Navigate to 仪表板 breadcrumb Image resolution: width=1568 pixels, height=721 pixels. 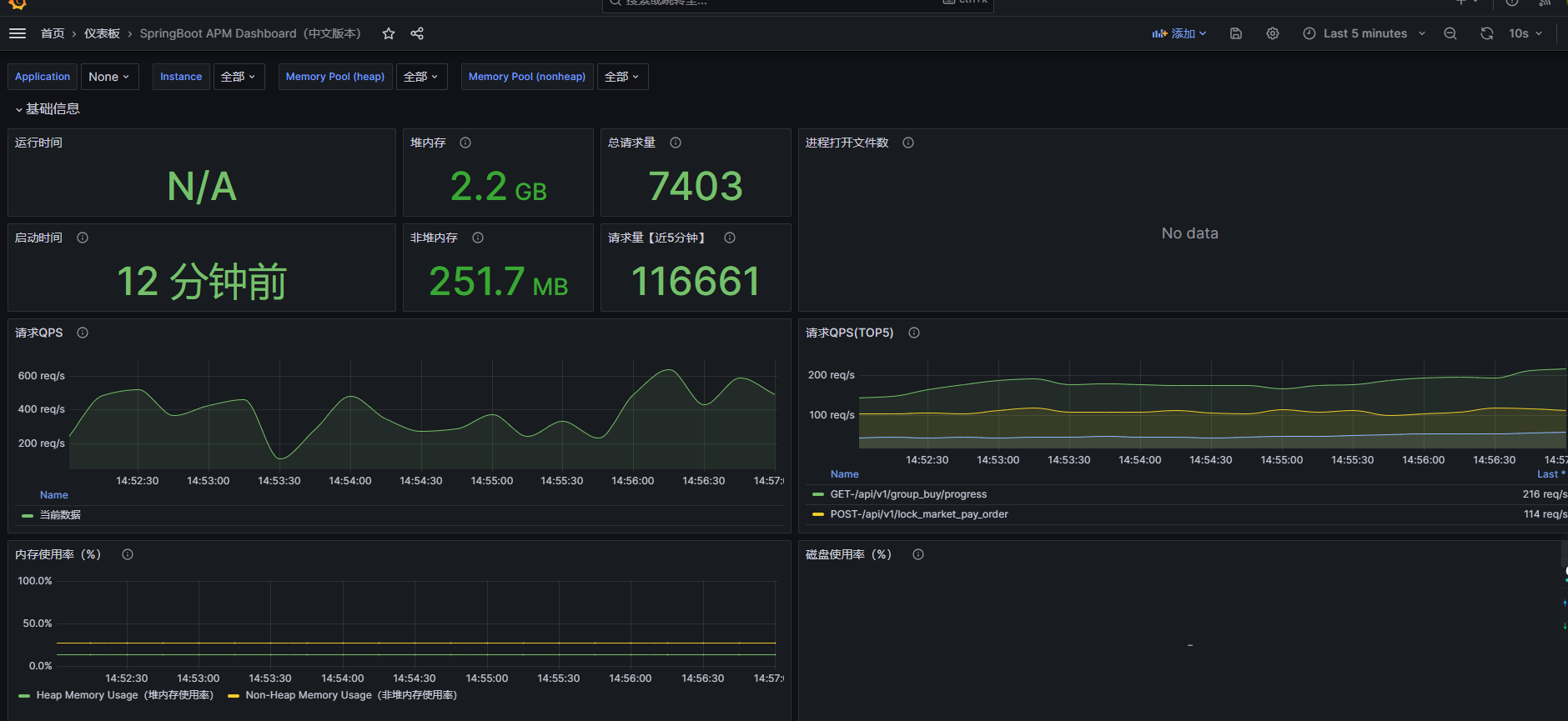pos(102,33)
